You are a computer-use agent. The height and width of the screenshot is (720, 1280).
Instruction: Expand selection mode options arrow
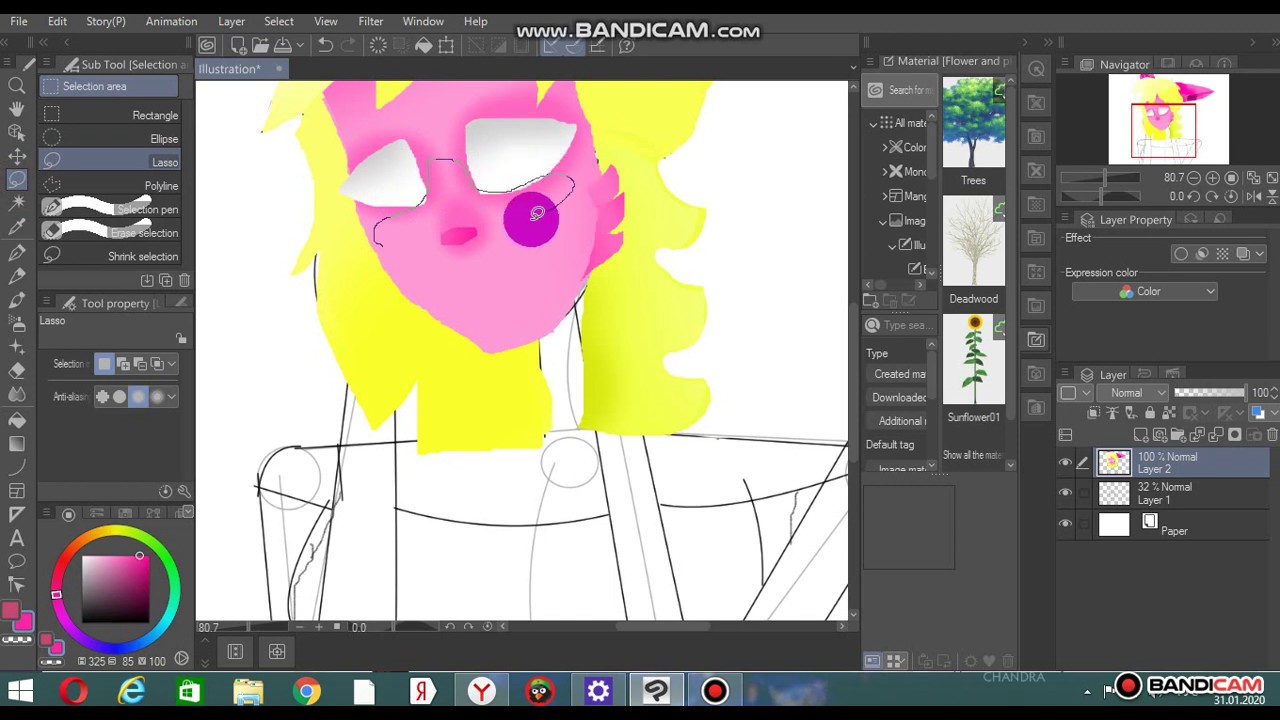click(172, 364)
